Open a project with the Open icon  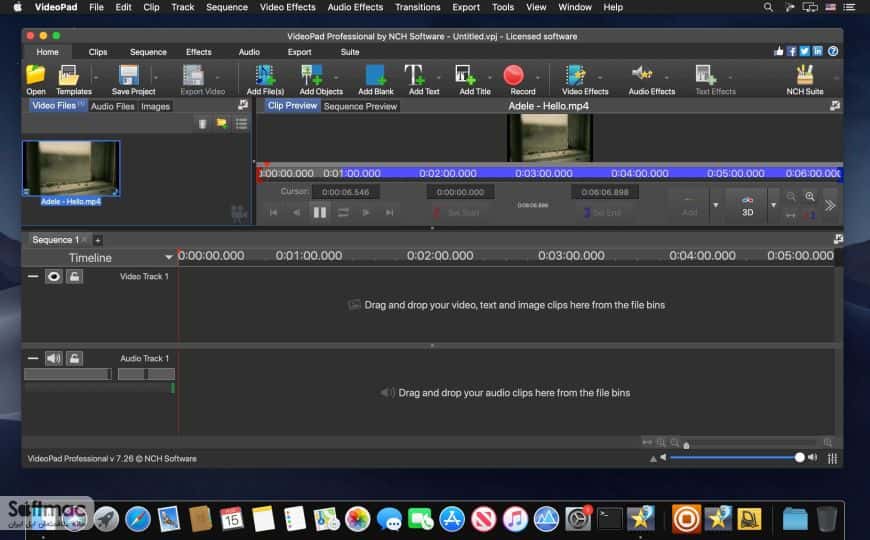[x=36, y=79]
